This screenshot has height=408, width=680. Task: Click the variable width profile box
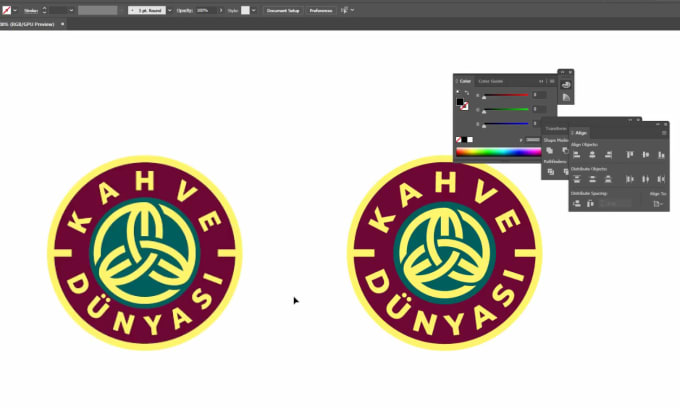click(x=98, y=10)
